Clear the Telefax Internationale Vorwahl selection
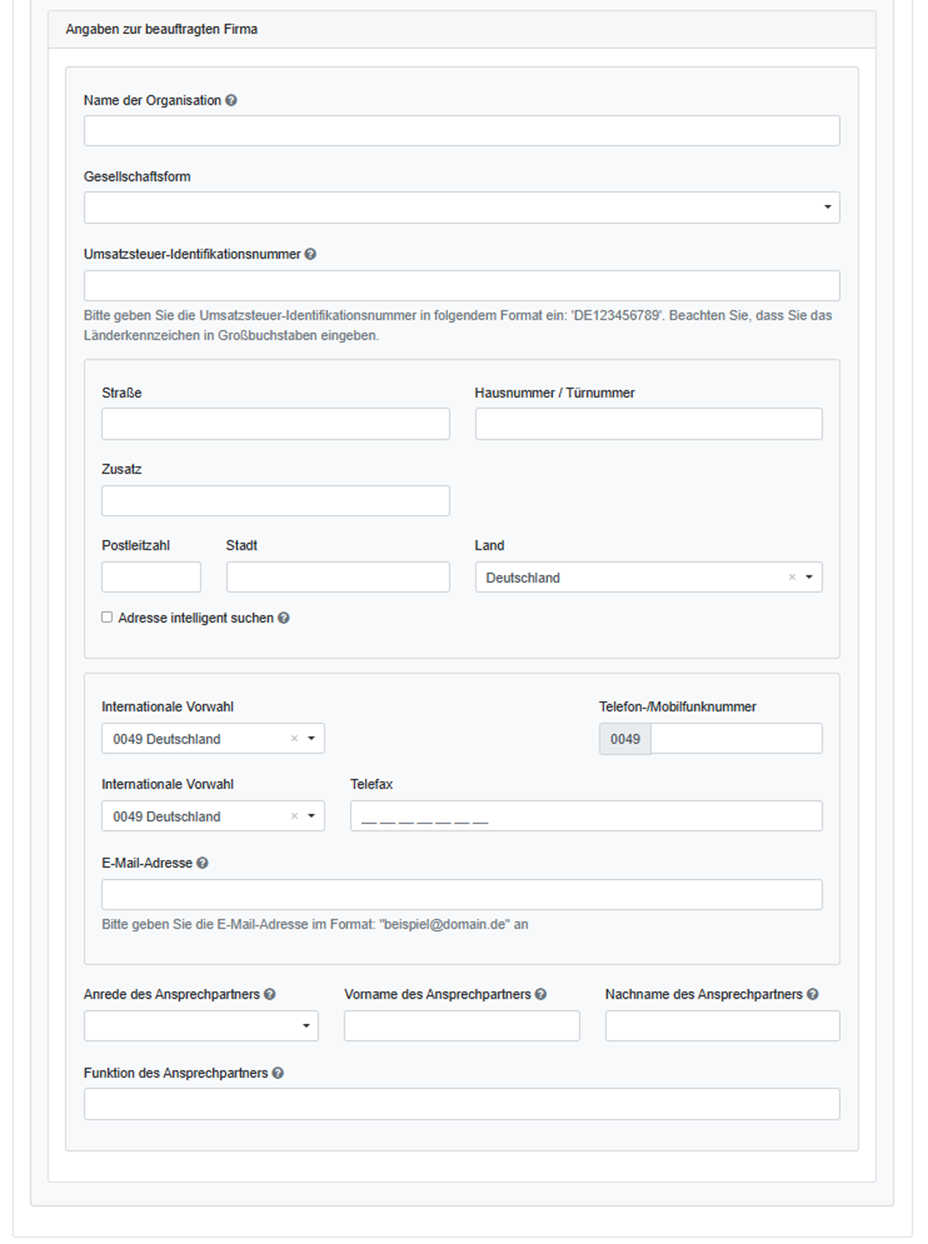The image size is (928, 1244). click(x=294, y=817)
